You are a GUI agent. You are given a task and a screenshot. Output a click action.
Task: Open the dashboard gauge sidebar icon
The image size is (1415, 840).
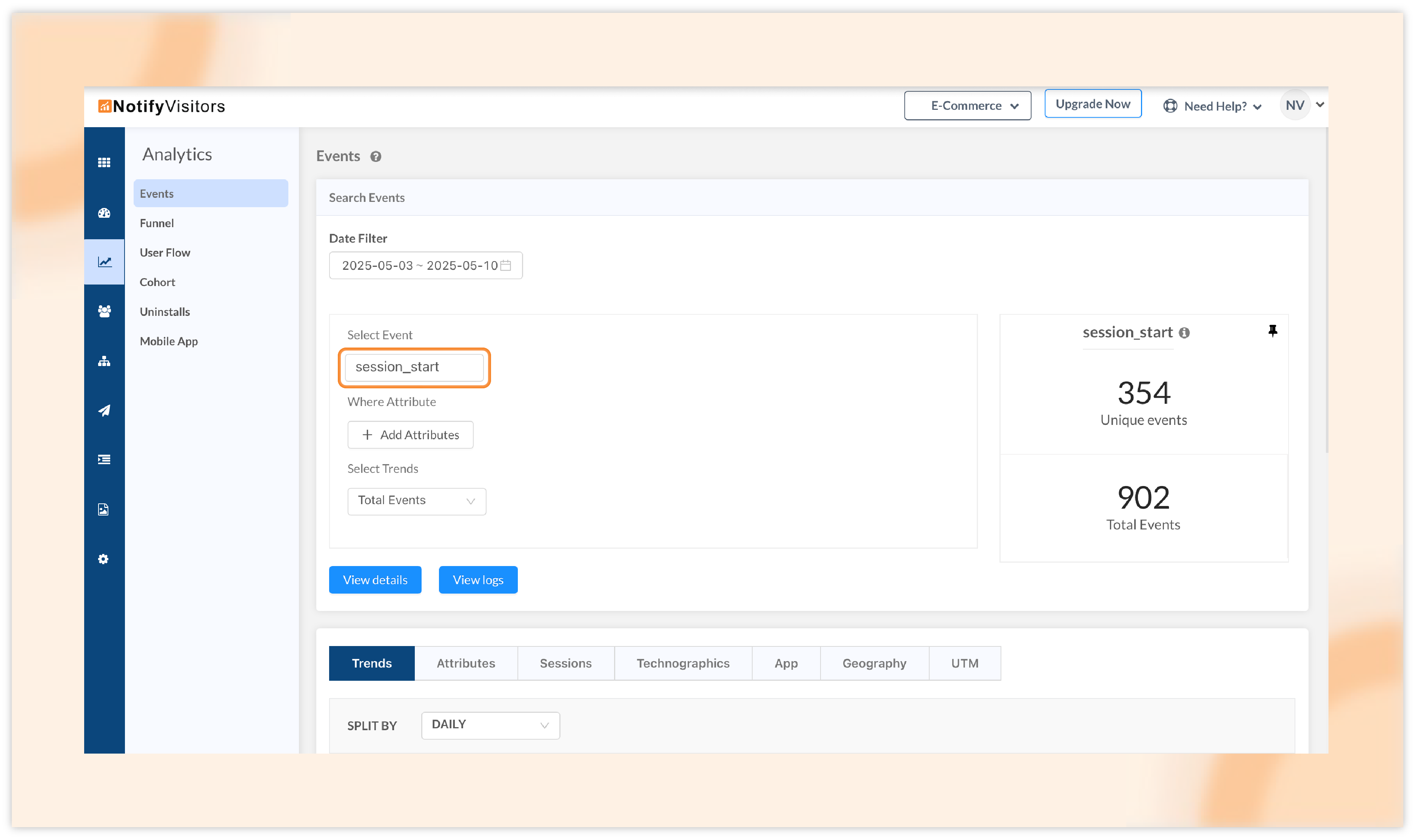pyautogui.click(x=103, y=213)
